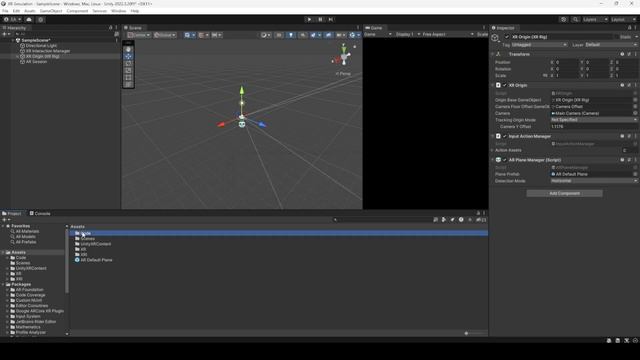
Task: Select Directional Light in Hierarchy
Action: (x=41, y=46)
